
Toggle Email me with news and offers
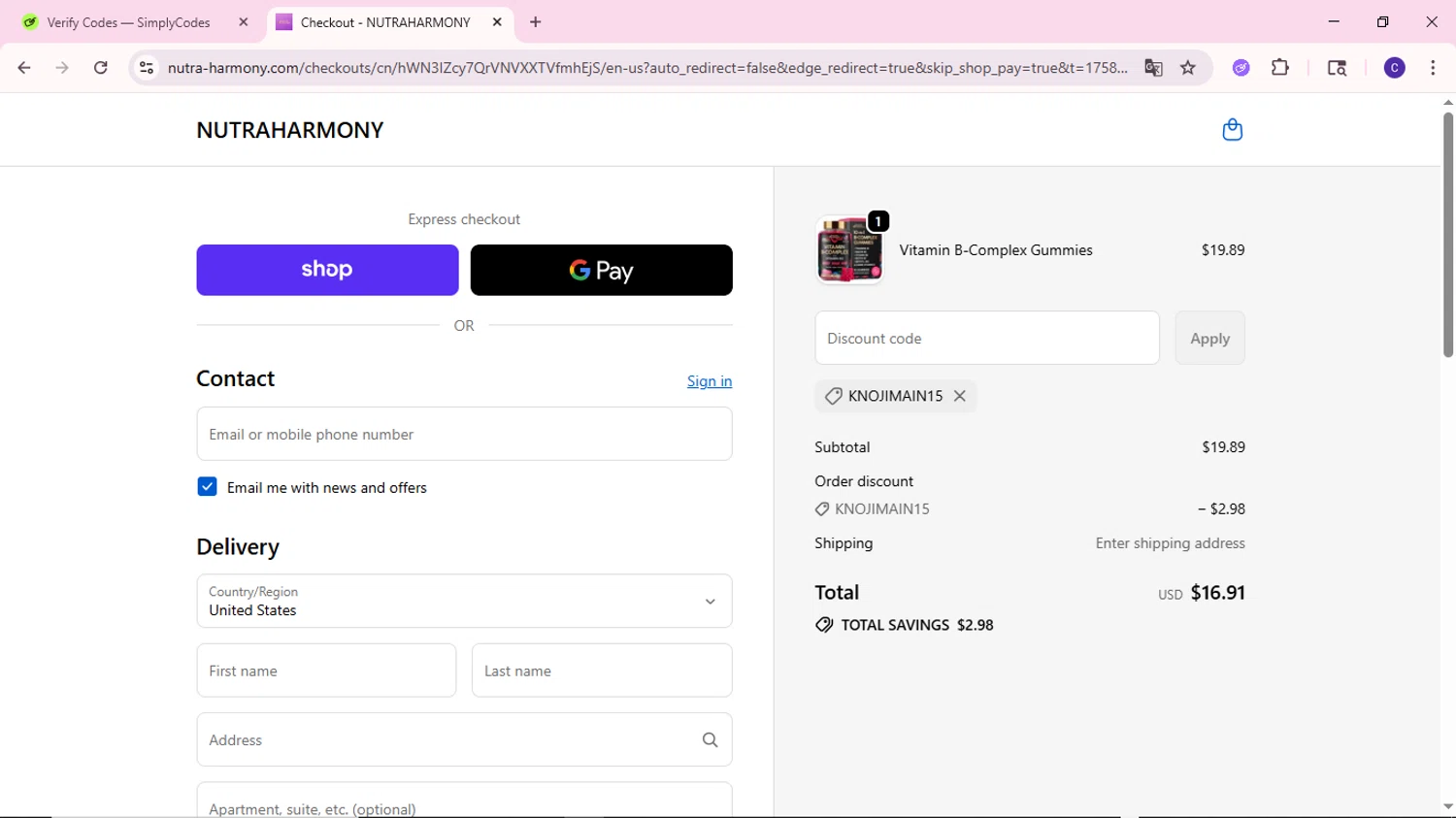tap(207, 487)
